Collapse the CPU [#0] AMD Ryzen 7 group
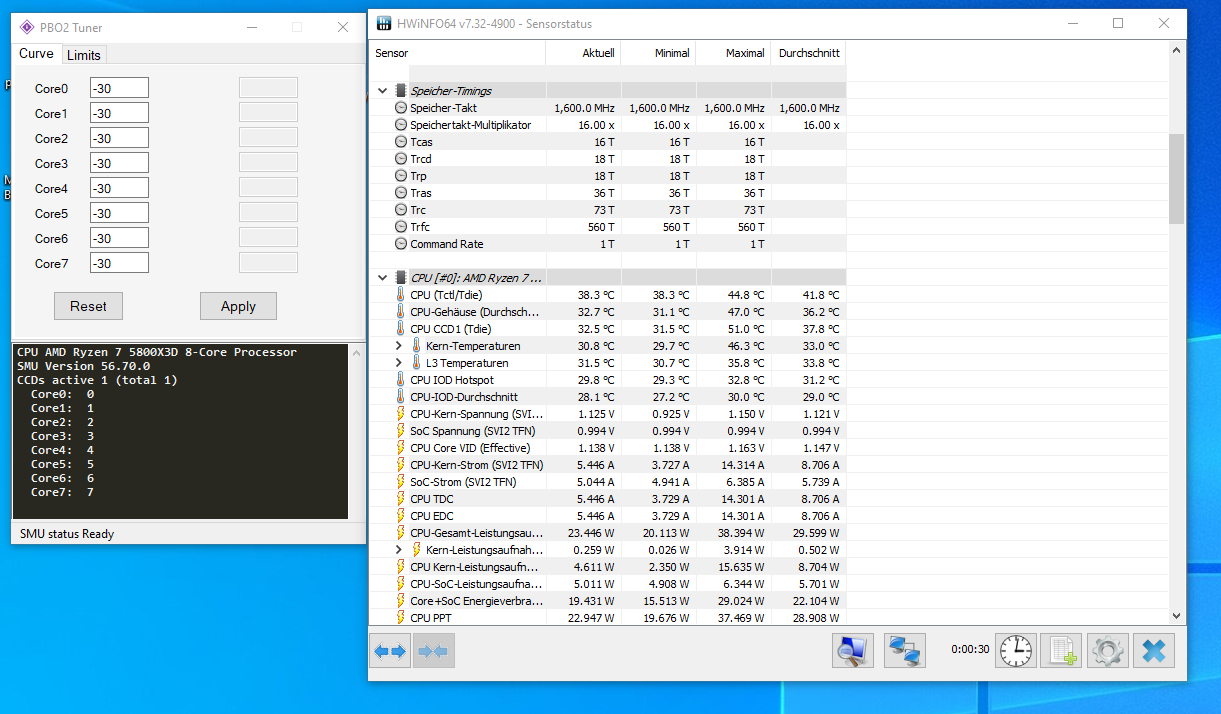Viewport: 1221px width, 714px height. click(382, 278)
